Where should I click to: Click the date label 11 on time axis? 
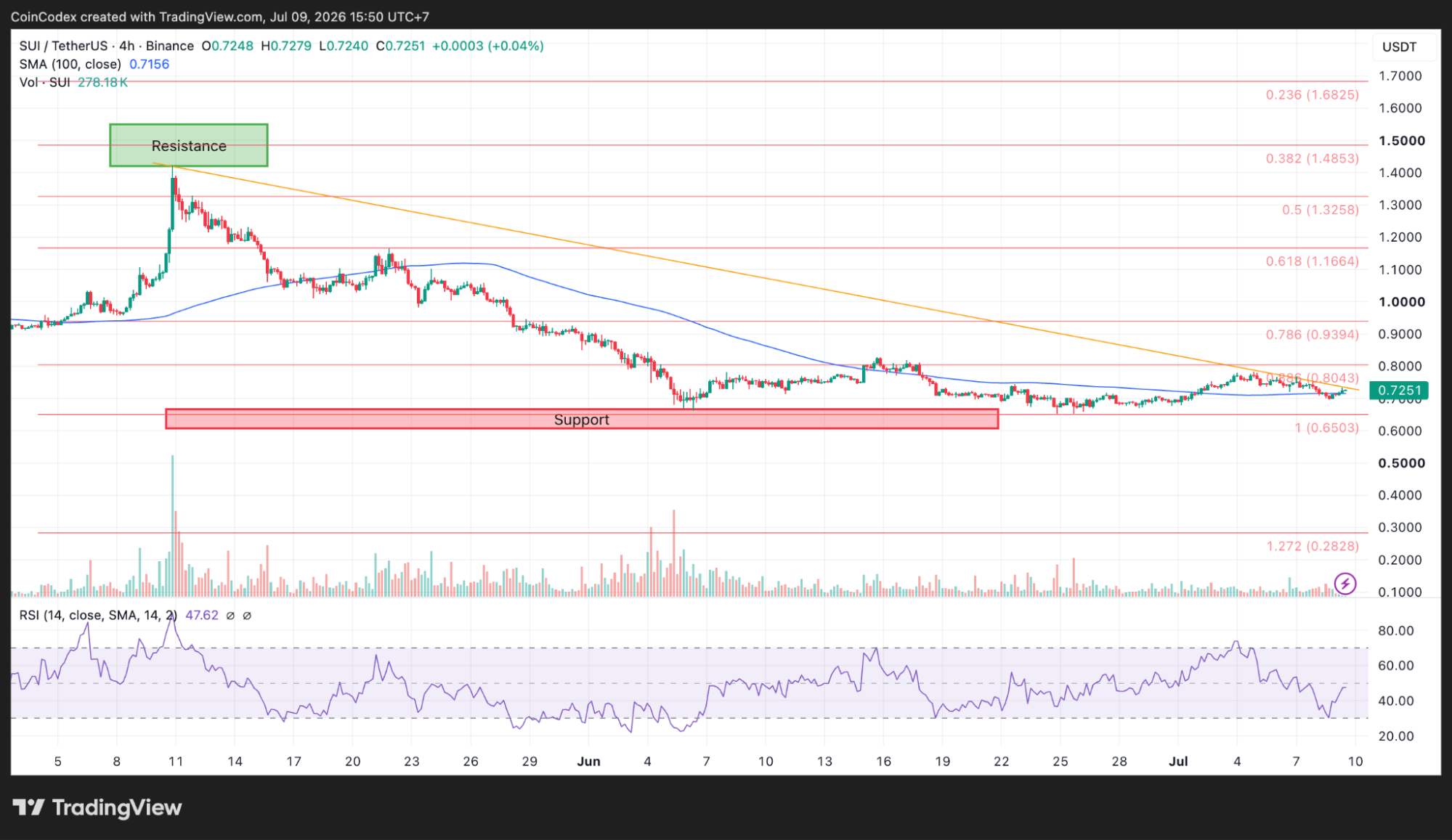(175, 762)
